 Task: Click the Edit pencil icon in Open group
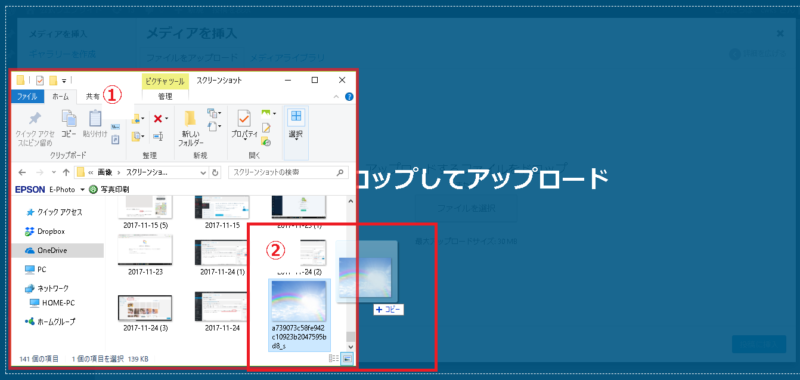[x=266, y=128]
